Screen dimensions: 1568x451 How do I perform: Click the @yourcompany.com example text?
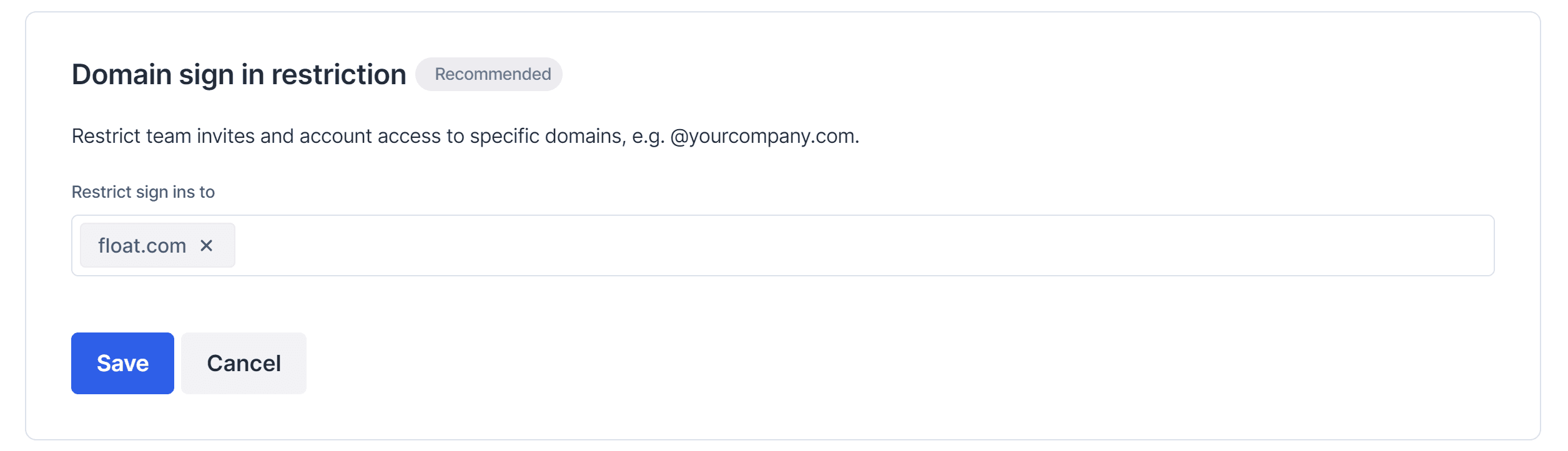(763, 136)
